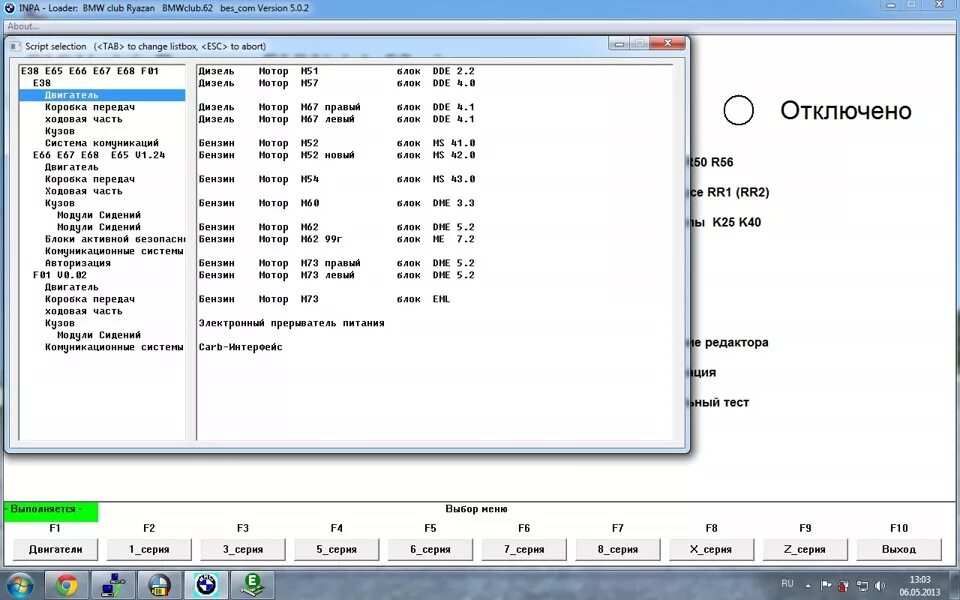Select the E66 E67 E68 E65 V1.24 node
960x600 pixels.
(99, 155)
